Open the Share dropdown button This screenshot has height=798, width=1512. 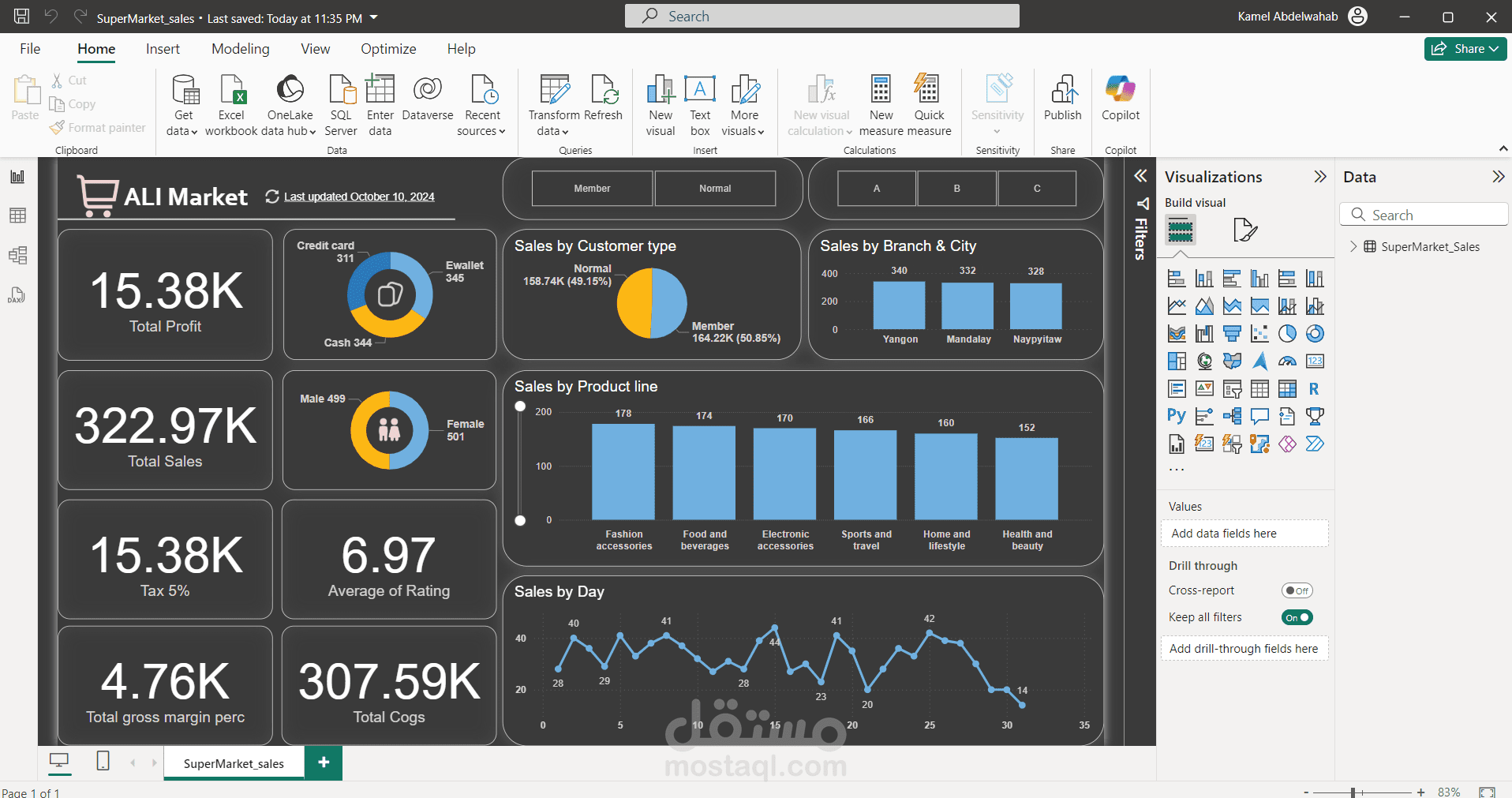1465,49
